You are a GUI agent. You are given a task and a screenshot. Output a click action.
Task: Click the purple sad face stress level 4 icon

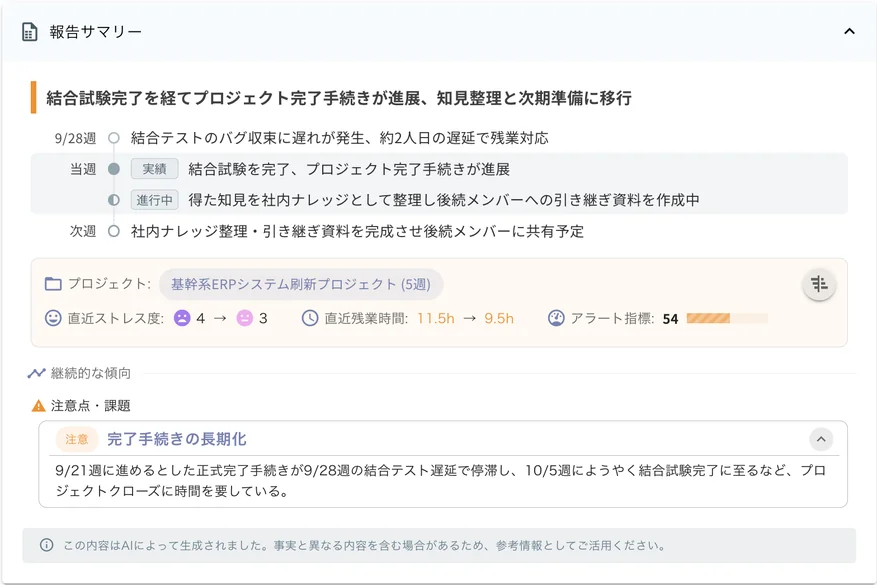pos(182,318)
